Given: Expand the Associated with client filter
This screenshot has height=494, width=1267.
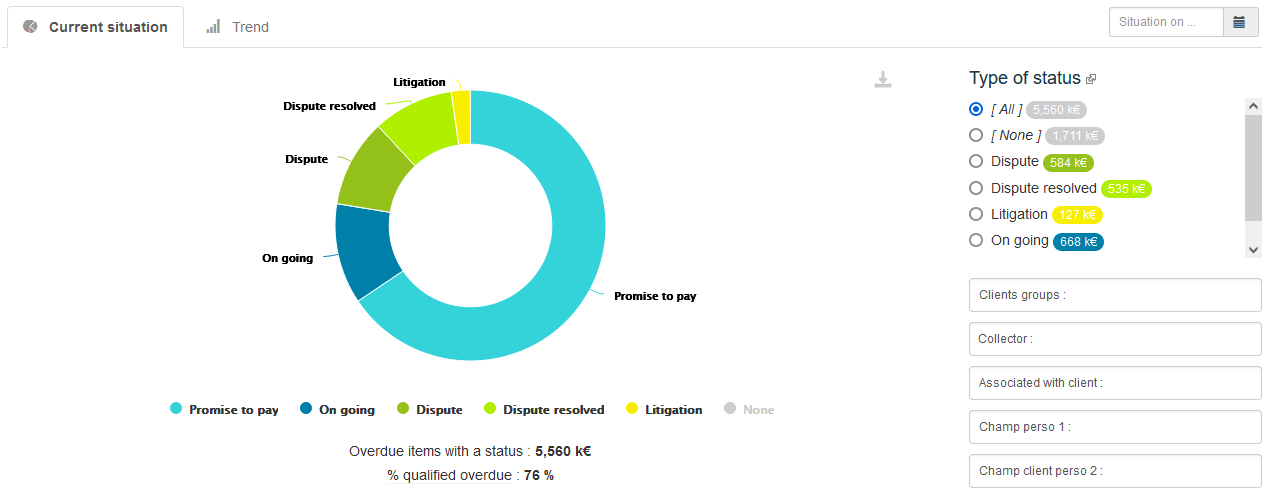Looking at the screenshot, I should (1115, 383).
